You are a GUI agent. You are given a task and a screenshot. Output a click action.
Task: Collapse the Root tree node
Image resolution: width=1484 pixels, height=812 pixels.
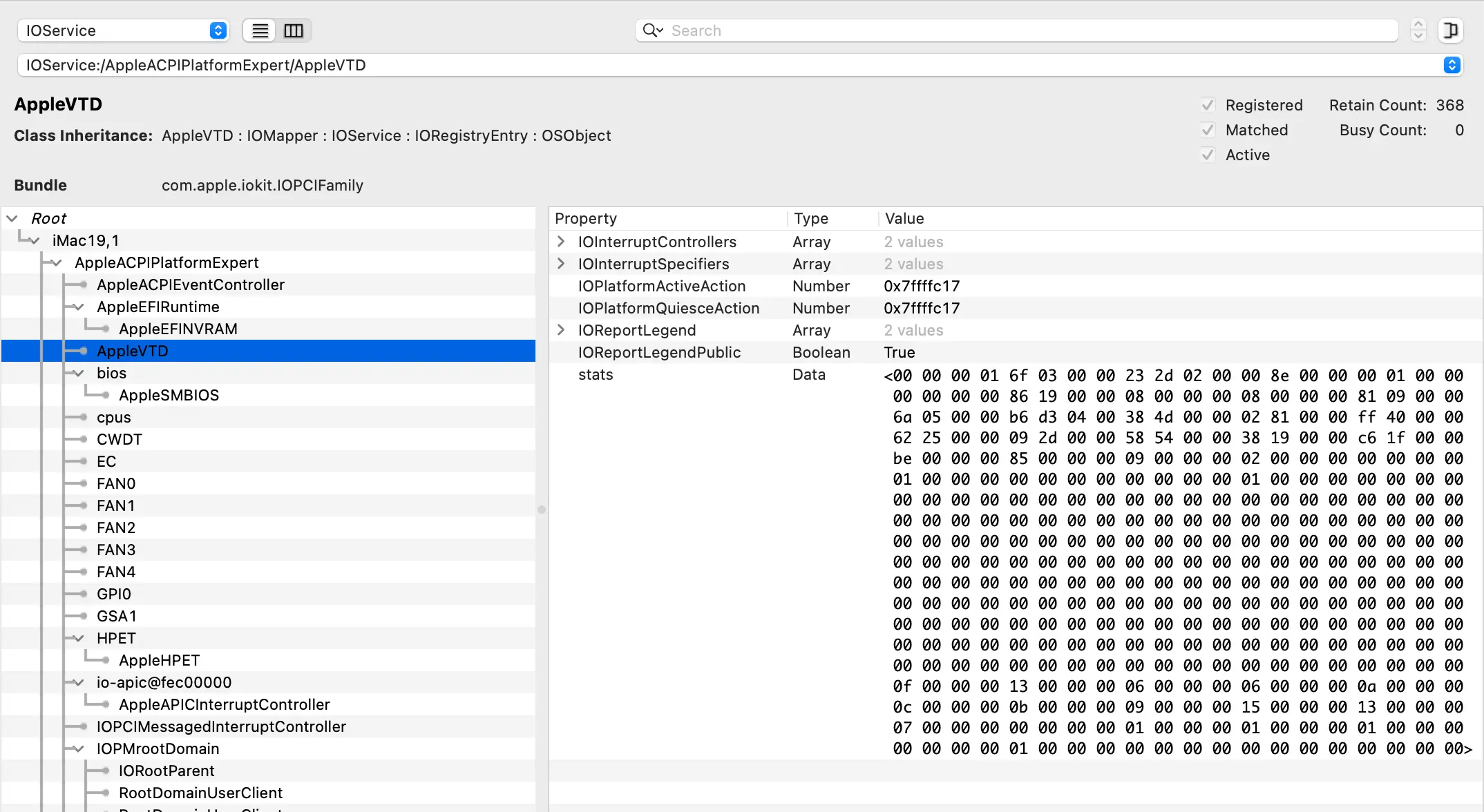click(x=12, y=218)
